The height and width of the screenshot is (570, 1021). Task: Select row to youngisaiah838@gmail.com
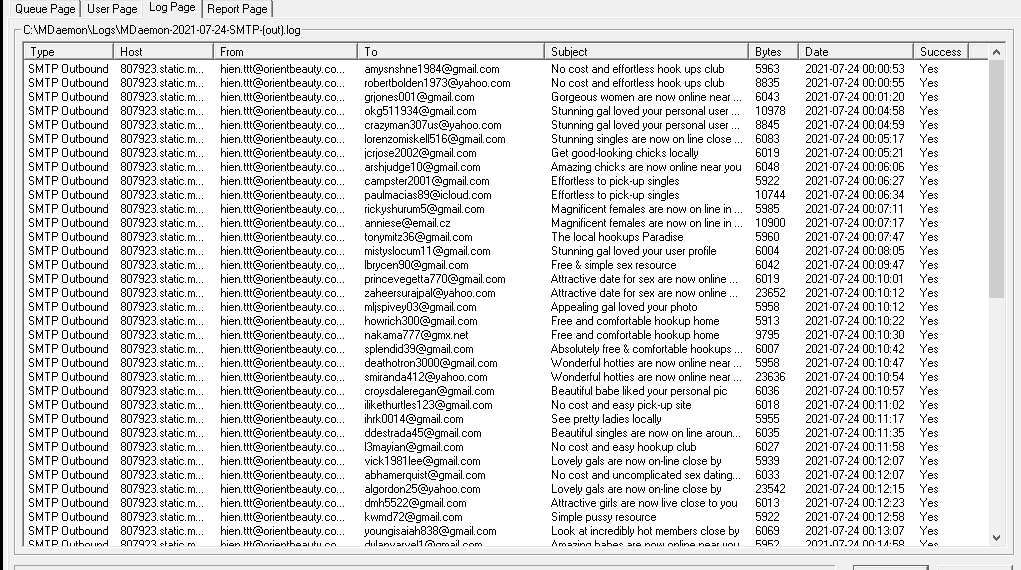click(x=506, y=532)
